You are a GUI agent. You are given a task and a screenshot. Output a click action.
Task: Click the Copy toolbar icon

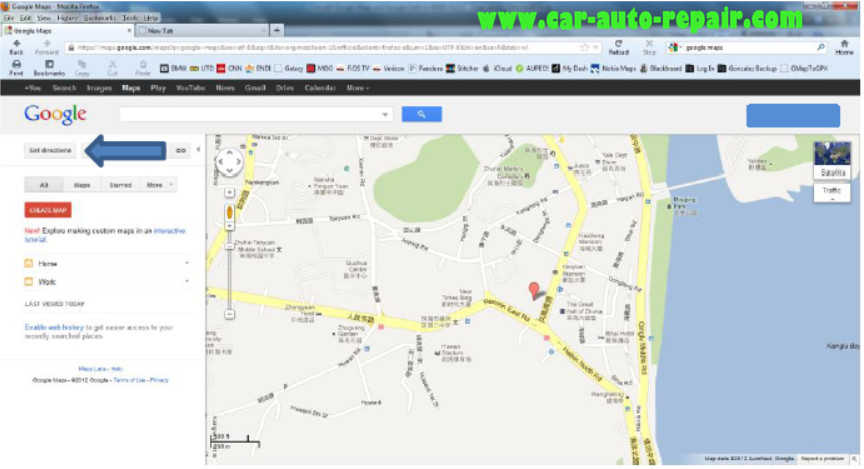pyautogui.click(x=82, y=68)
